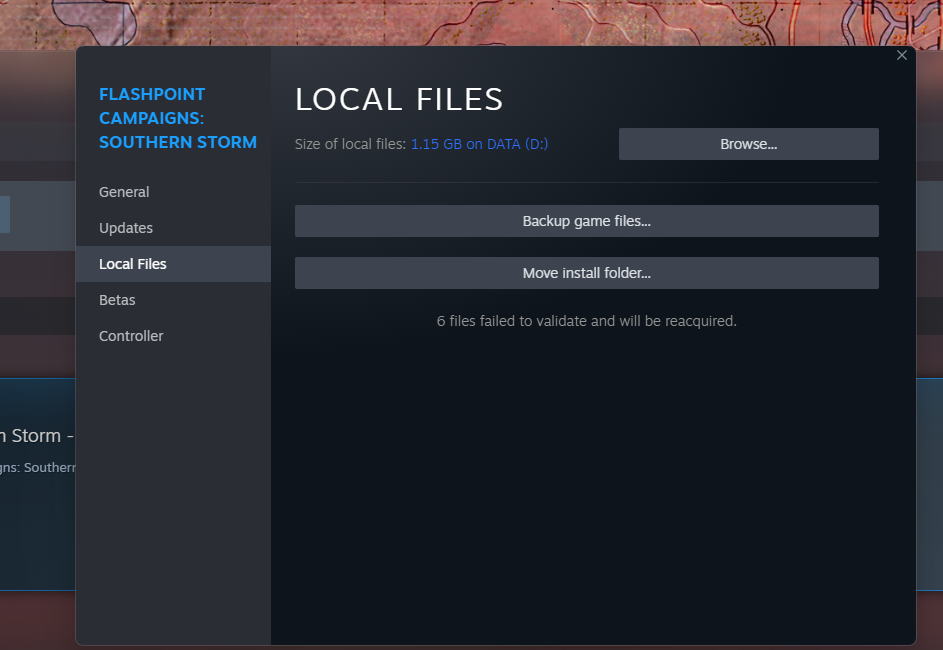Switch to the Updates tab
Viewport: 943px width, 650px height.
tap(173, 228)
